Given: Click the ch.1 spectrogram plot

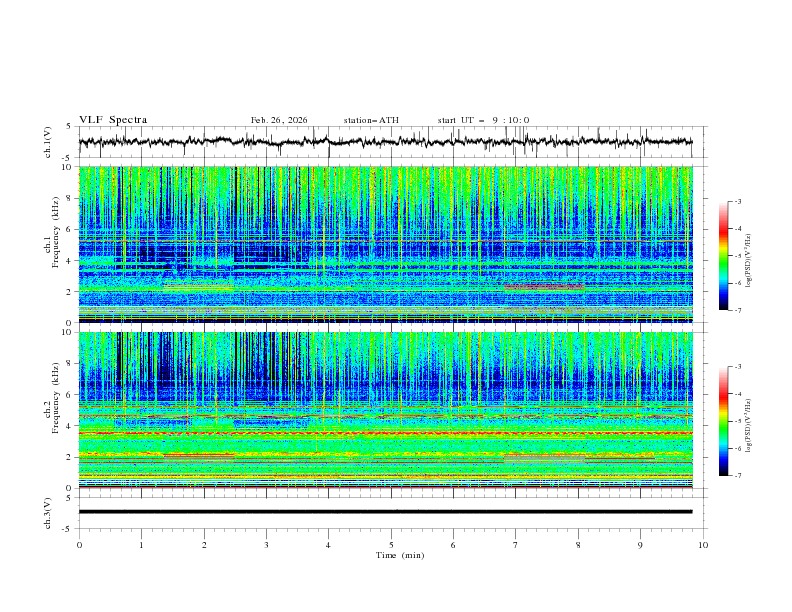Looking at the screenshot, I should [x=385, y=244].
